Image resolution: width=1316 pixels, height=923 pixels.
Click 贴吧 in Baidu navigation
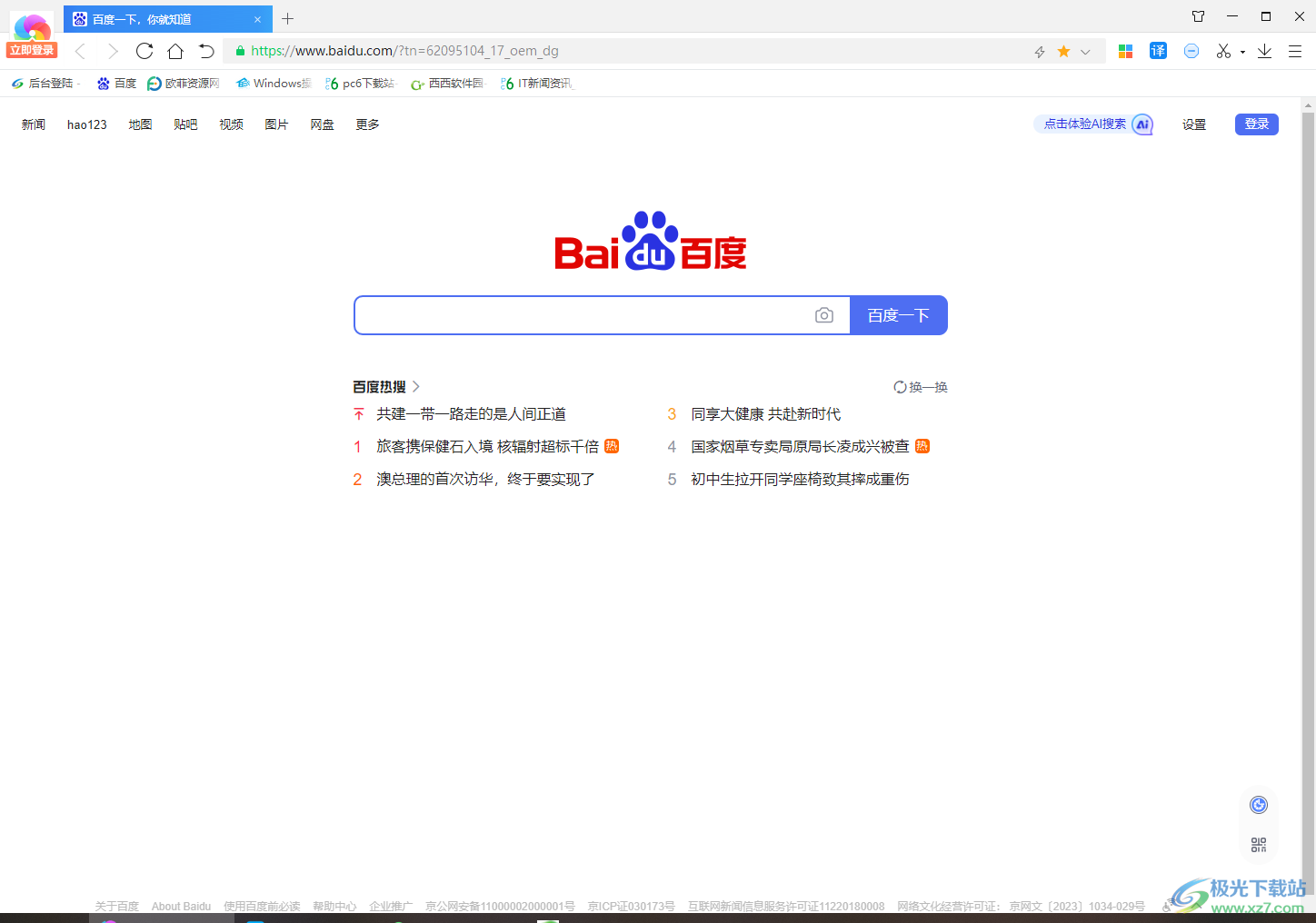click(x=185, y=124)
